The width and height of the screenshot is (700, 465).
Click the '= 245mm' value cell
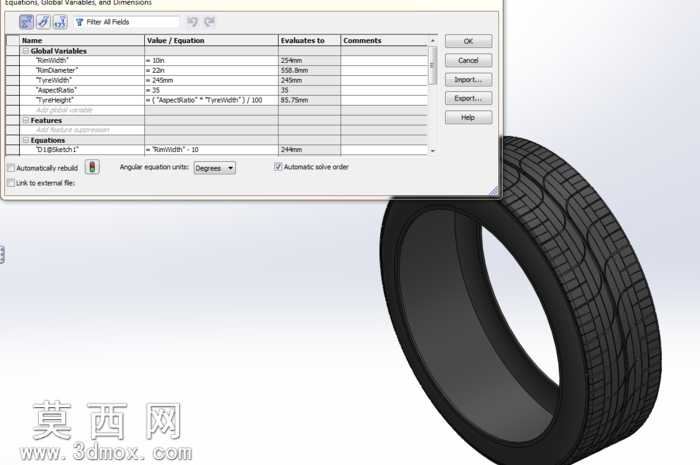tap(211, 80)
